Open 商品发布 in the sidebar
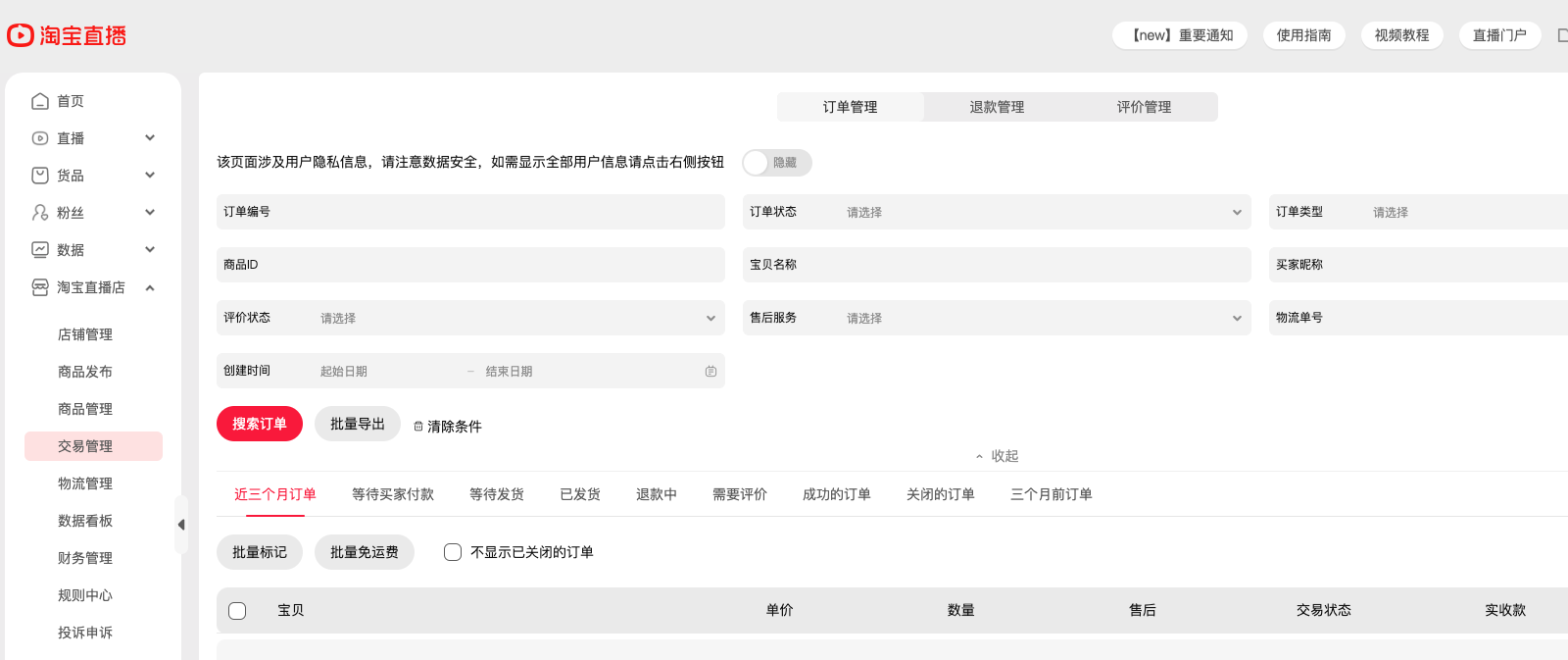Screen dimensions: 1568x660 pos(85,372)
